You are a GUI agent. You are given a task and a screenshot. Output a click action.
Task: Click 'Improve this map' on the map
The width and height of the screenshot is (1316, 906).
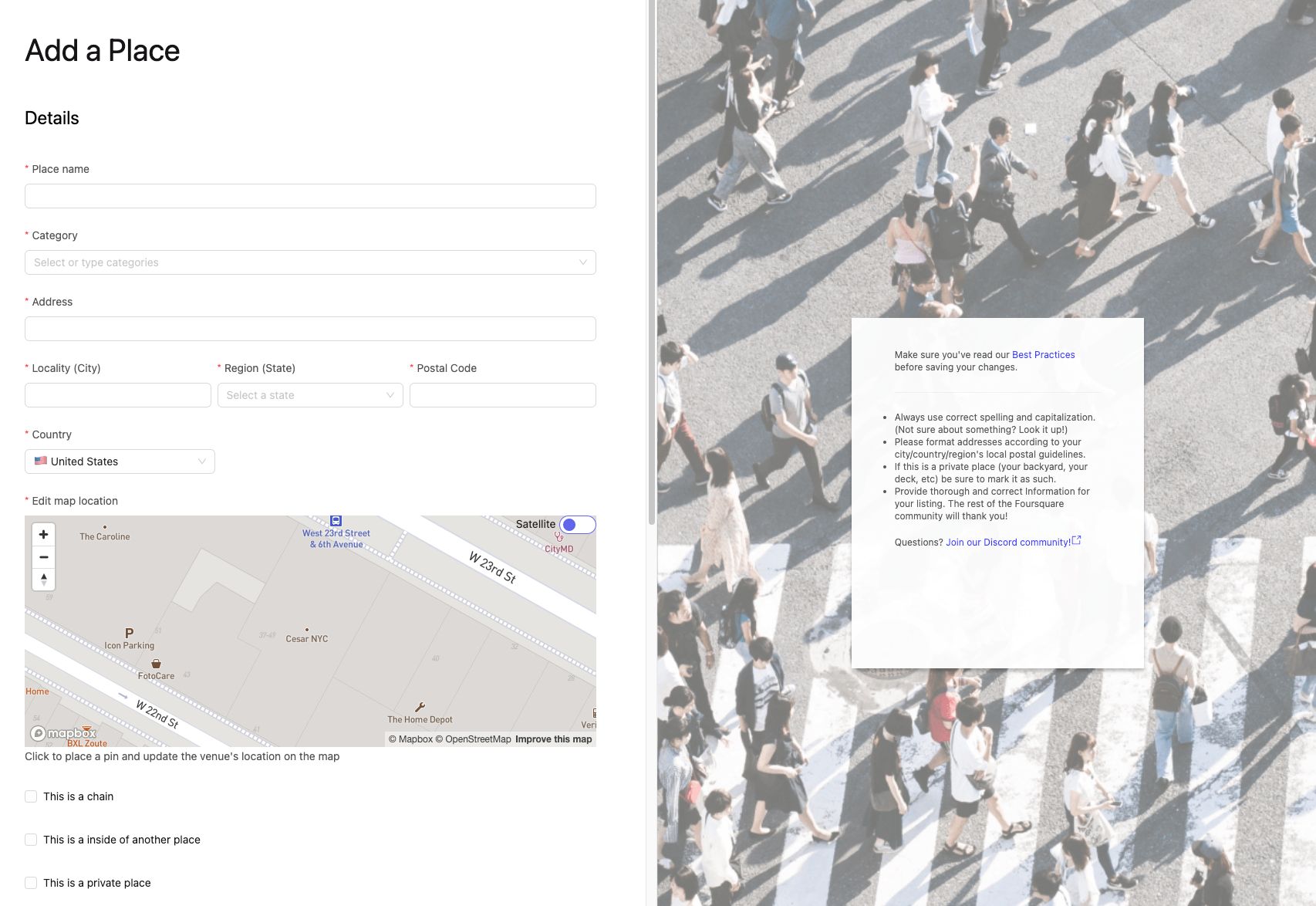552,739
